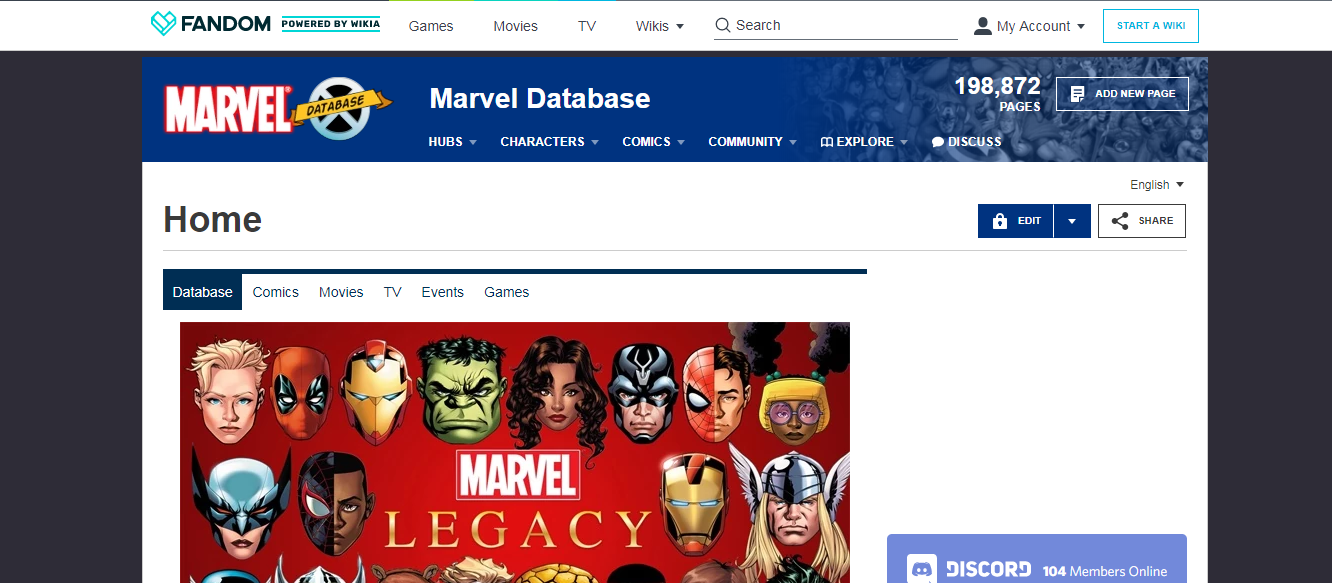Click the Edit lock icon
Screen dimensions: 1332x583
999,221
